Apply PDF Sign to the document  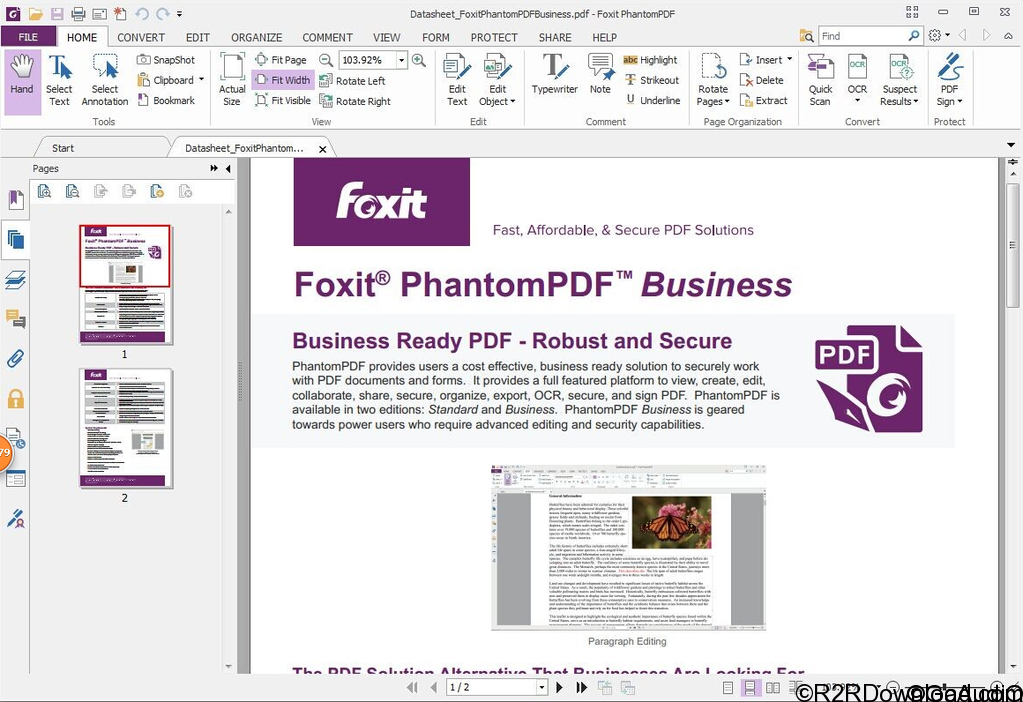click(x=948, y=78)
